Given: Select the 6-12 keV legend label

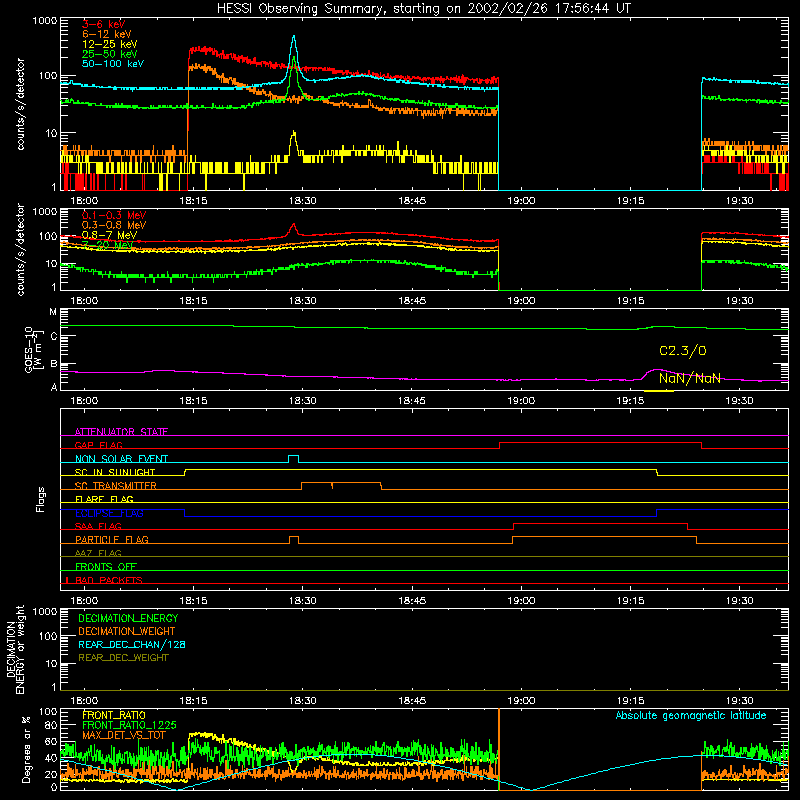Looking at the screenshot, I should (x=106, y=34).
